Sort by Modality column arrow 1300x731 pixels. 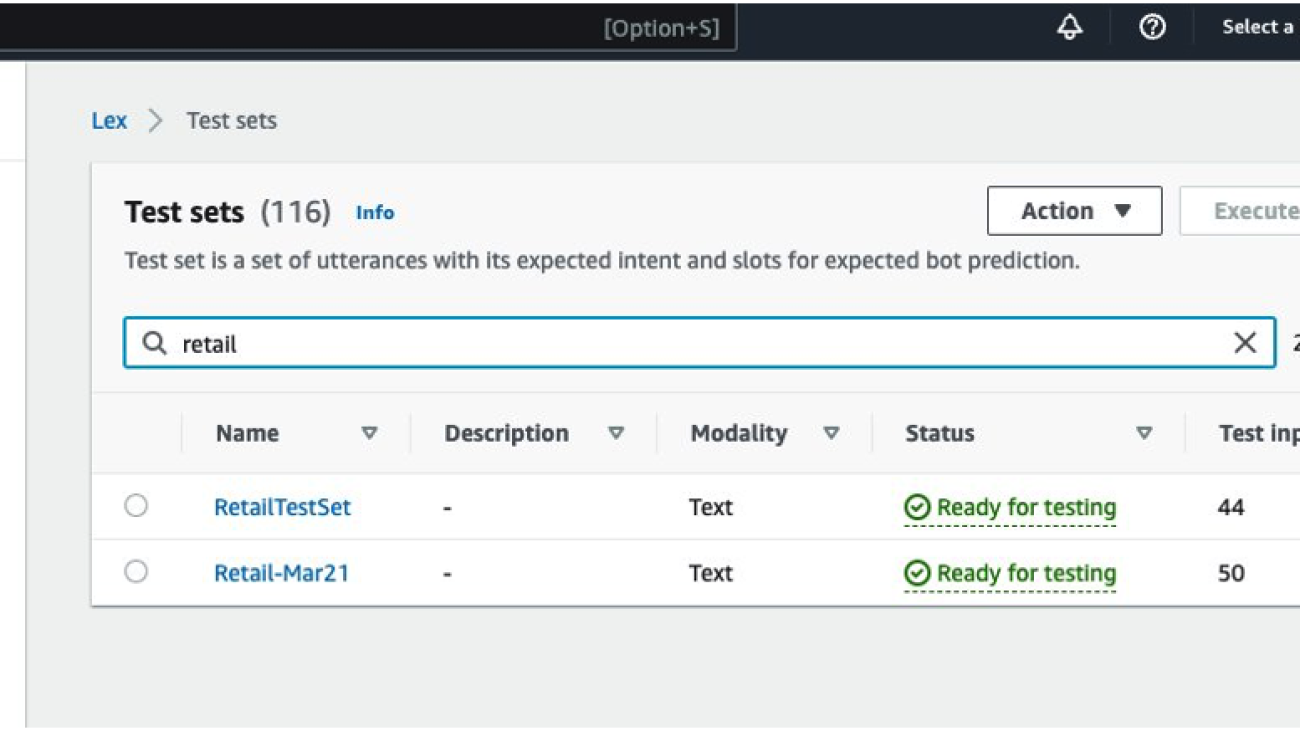831,434
